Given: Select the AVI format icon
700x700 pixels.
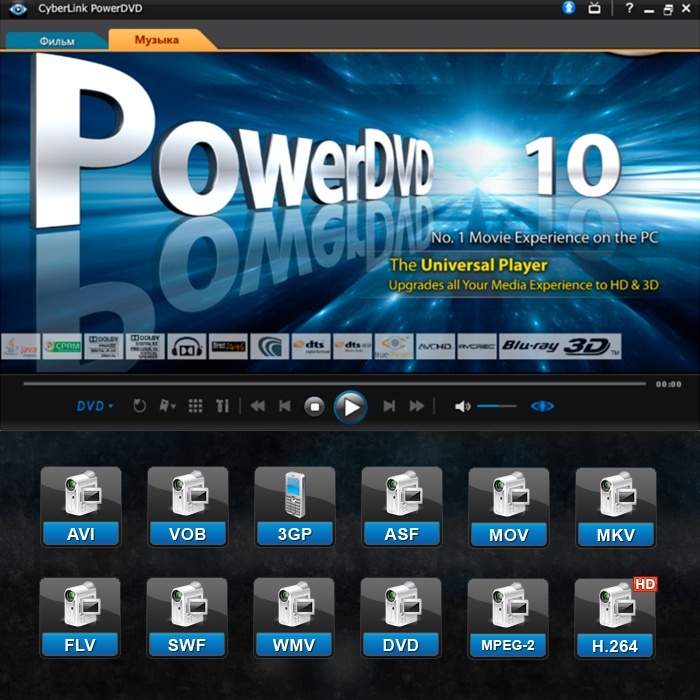Looking at the screenshot, I should point(81,507).
